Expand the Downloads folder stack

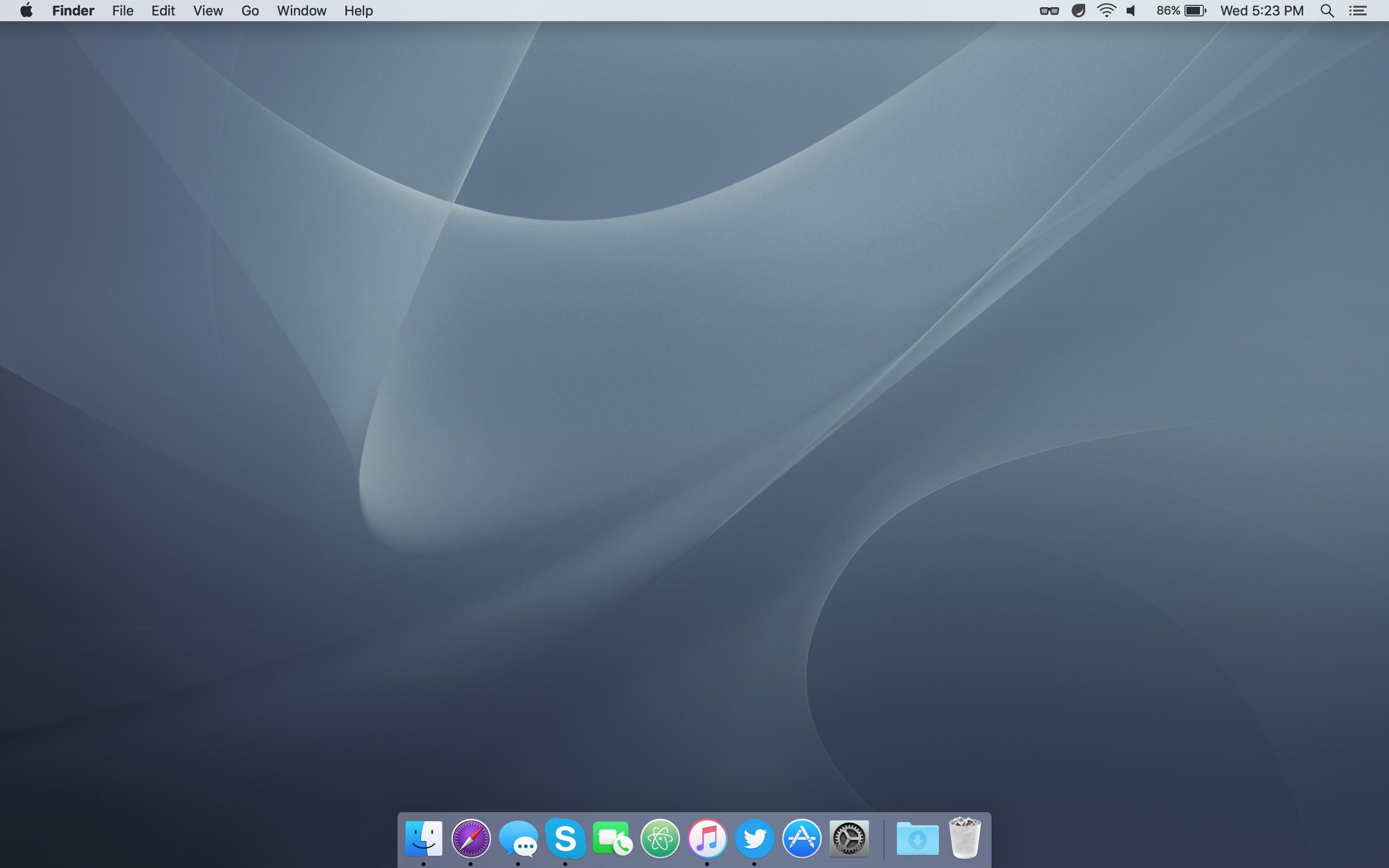[917, 839]
